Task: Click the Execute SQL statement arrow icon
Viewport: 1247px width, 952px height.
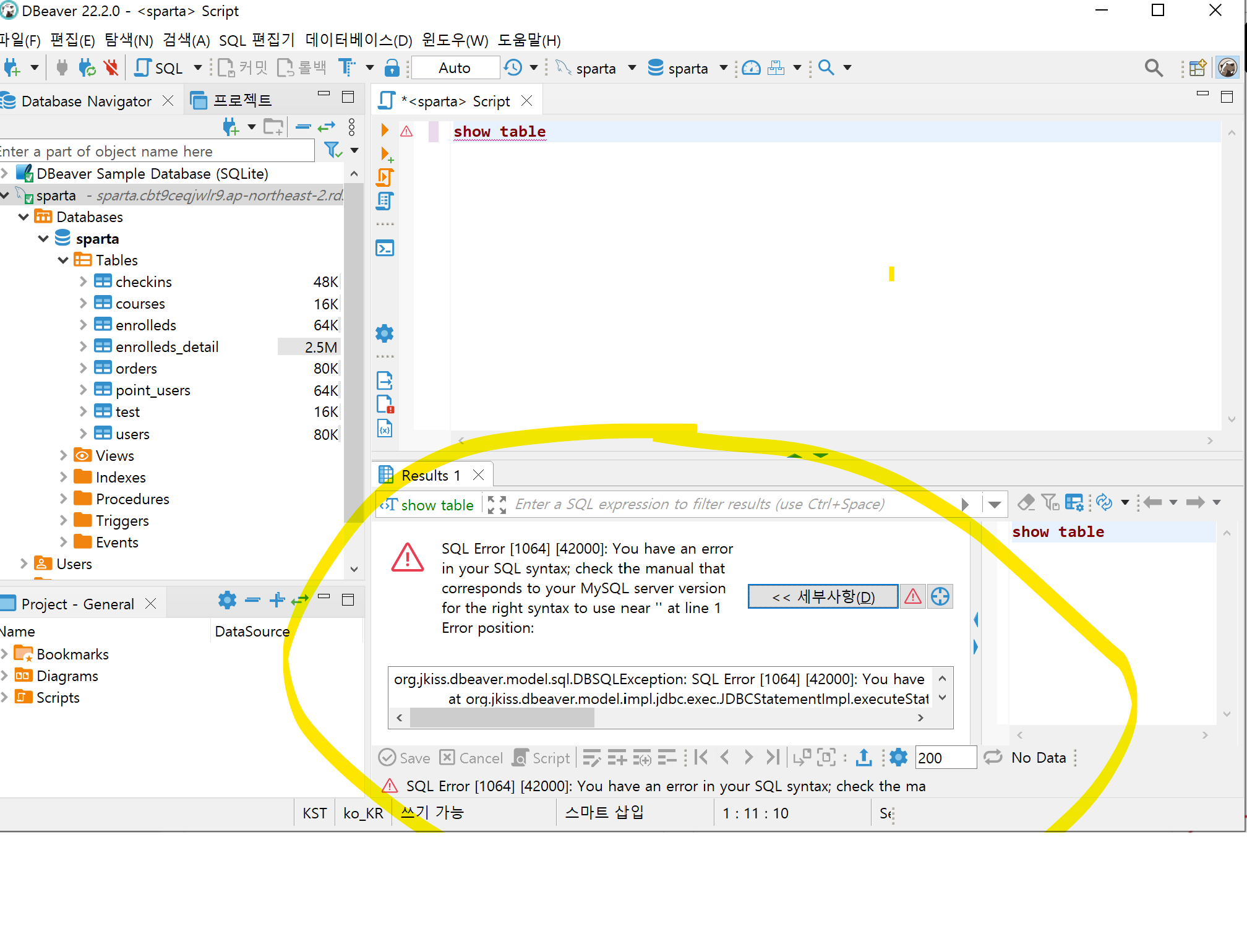Action: click(385, 130)
